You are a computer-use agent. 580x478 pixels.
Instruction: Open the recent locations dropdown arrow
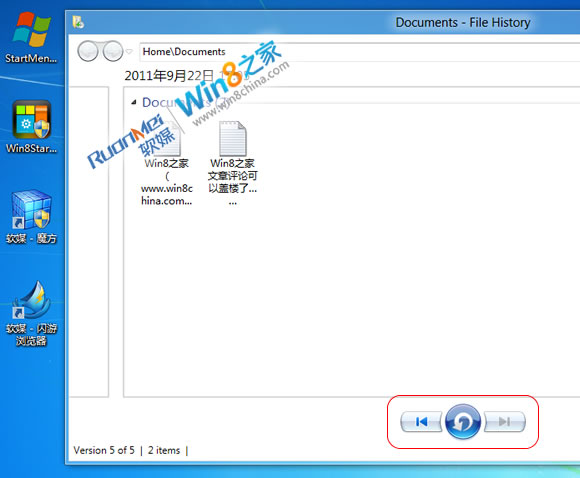129,51
